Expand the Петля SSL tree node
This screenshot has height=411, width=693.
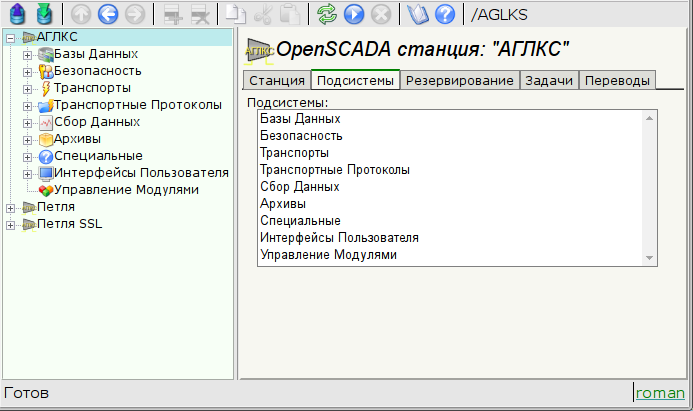[x=10, y=224]
